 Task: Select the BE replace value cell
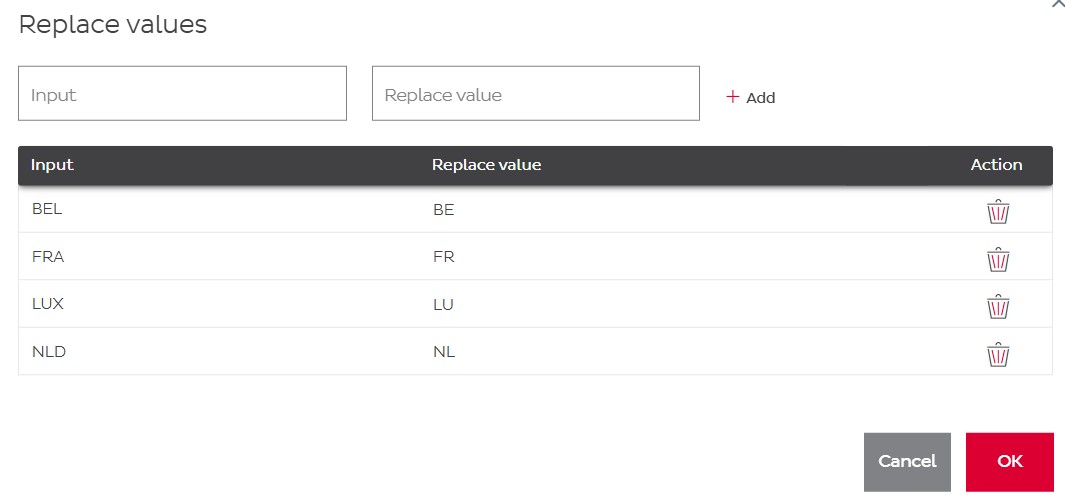point(444,210)
